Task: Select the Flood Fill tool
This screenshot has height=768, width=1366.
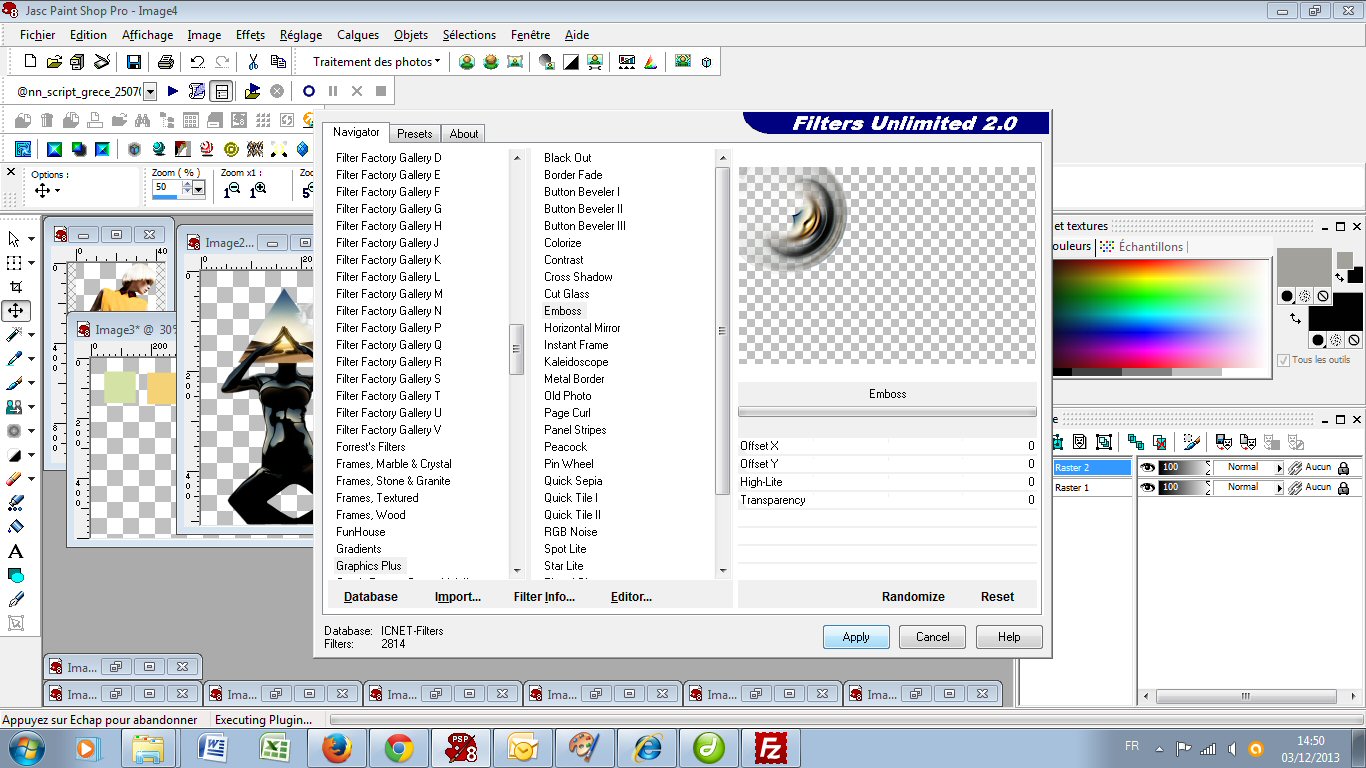Action: pos(15,527)
